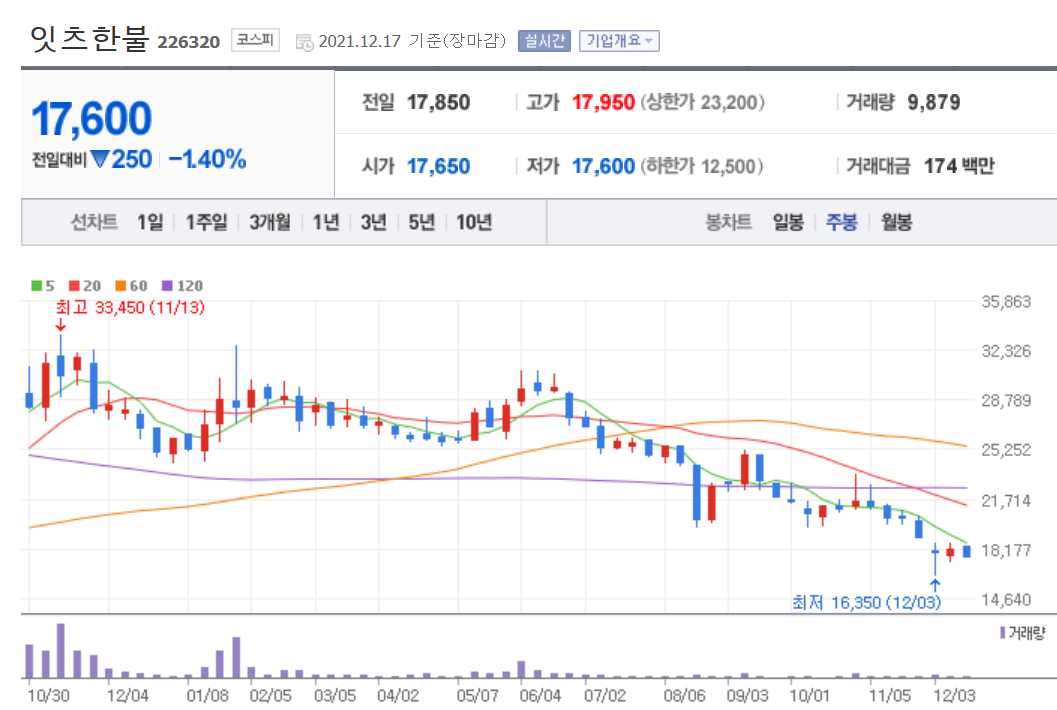
Task: Select the red 20-day moving average legend
Action: pyautogui.click(x=81, y=286)
